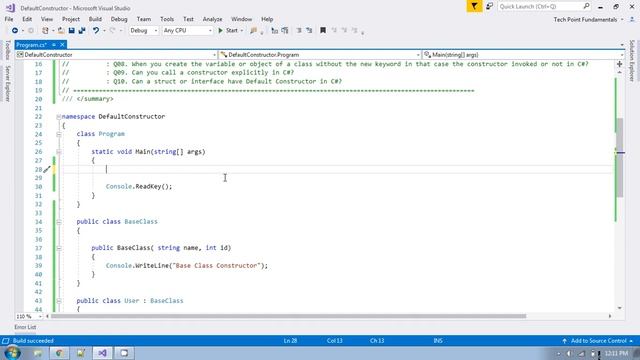Screen dimensions: 640x360
Task: Click the Visual Studio logo icon
Action: 10,8
